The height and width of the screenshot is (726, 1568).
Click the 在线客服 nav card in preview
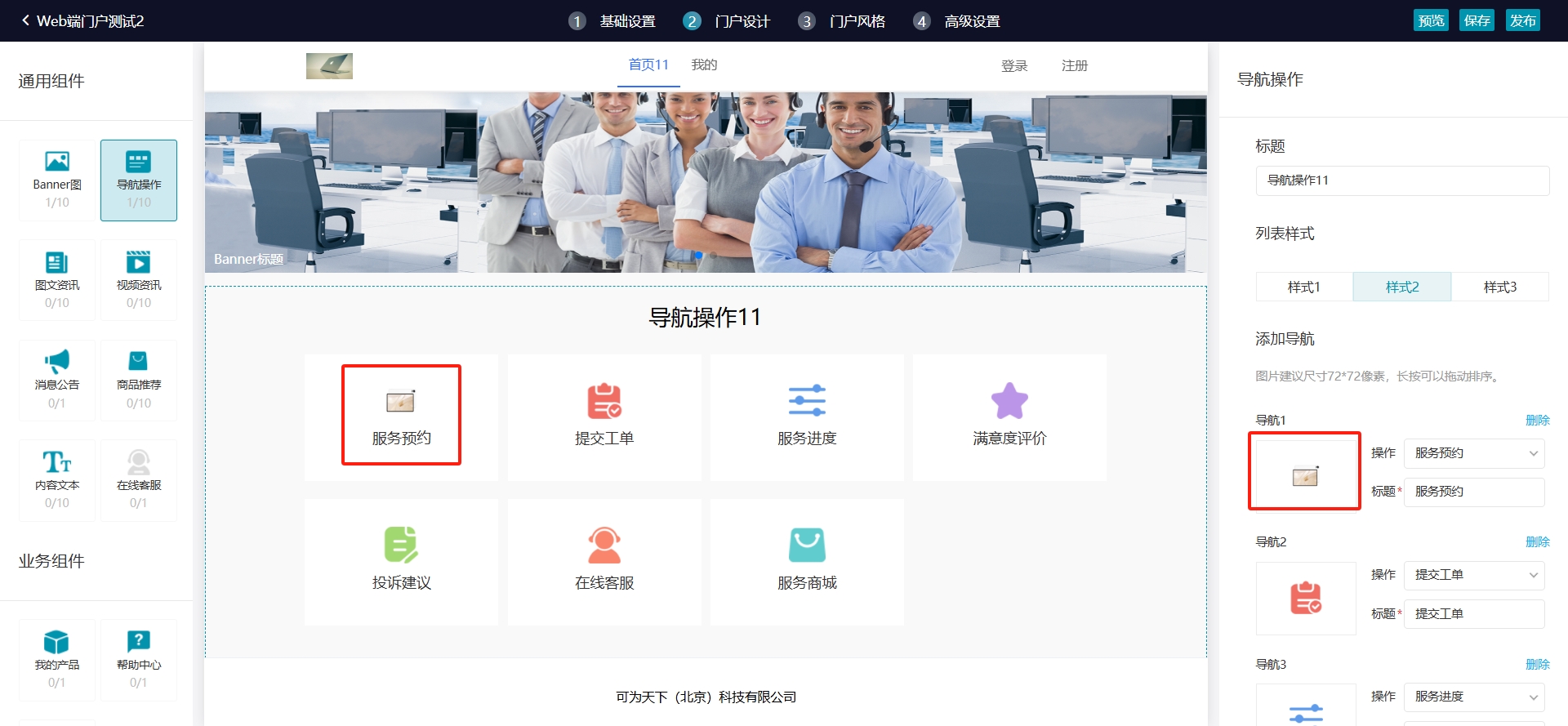click(x=604, y=563)
